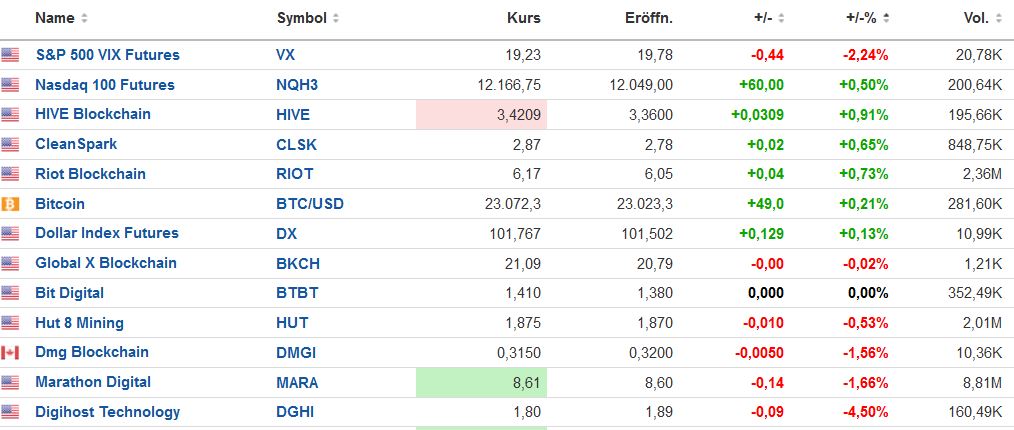Open the Global X Blockchain link
Viewport: 1014px width, 430px height.
pyautogui.click(x=105, y=263)
